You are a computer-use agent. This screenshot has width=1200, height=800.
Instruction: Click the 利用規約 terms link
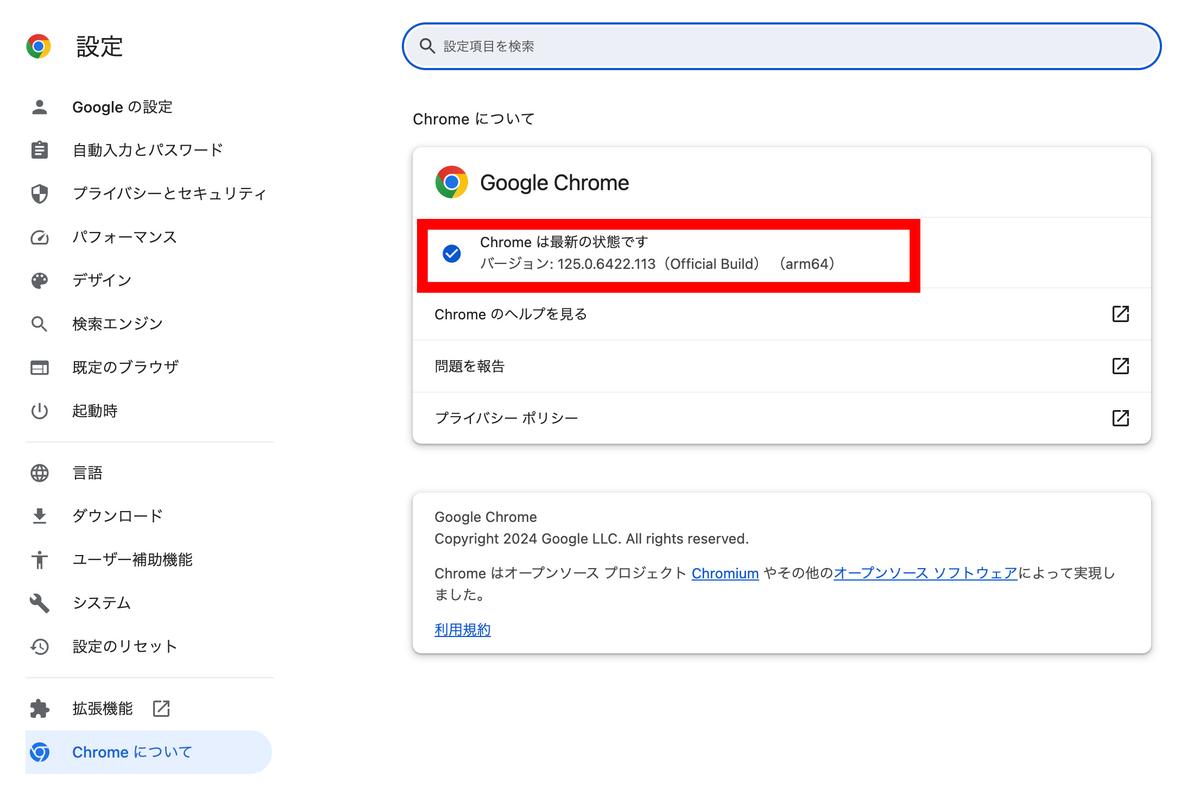tap(462, 629)
